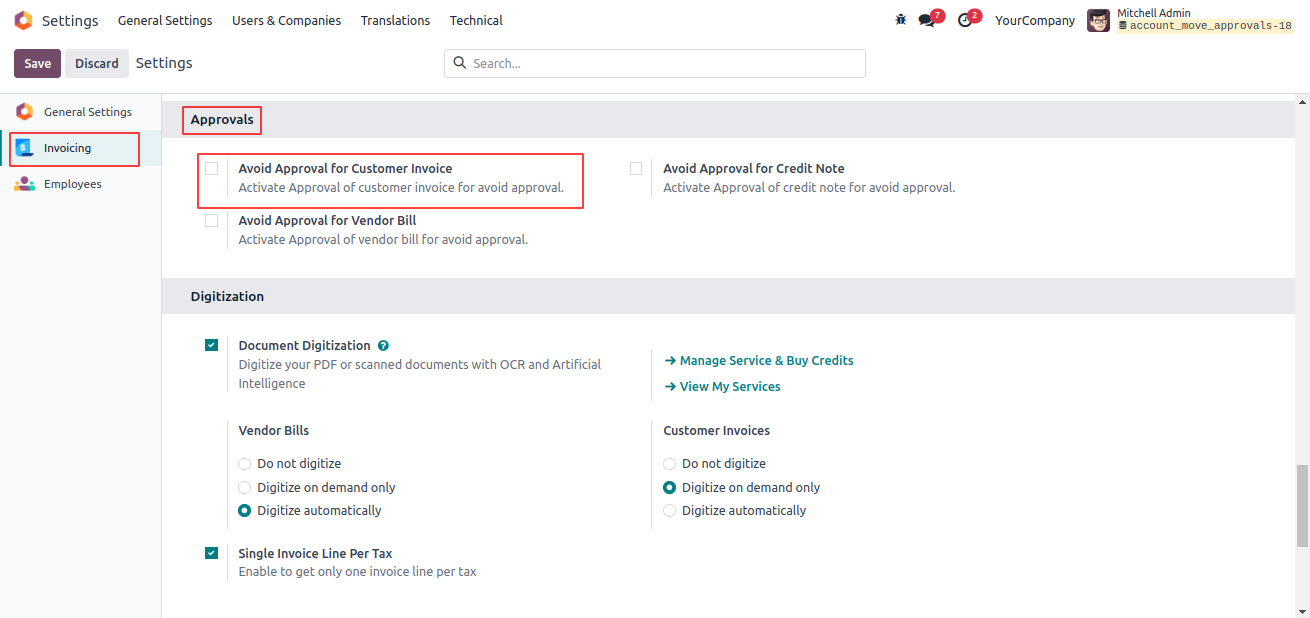Click the Save button
This screenshot has width=1310, height=618.
click(x=37, y=63)
